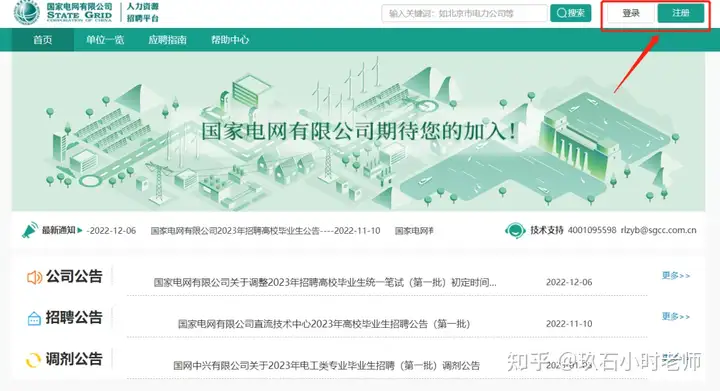The width and height of the screenshot is (720, 391).
Task: Open the 帮助中心 navigation tab
Action: 230,40
